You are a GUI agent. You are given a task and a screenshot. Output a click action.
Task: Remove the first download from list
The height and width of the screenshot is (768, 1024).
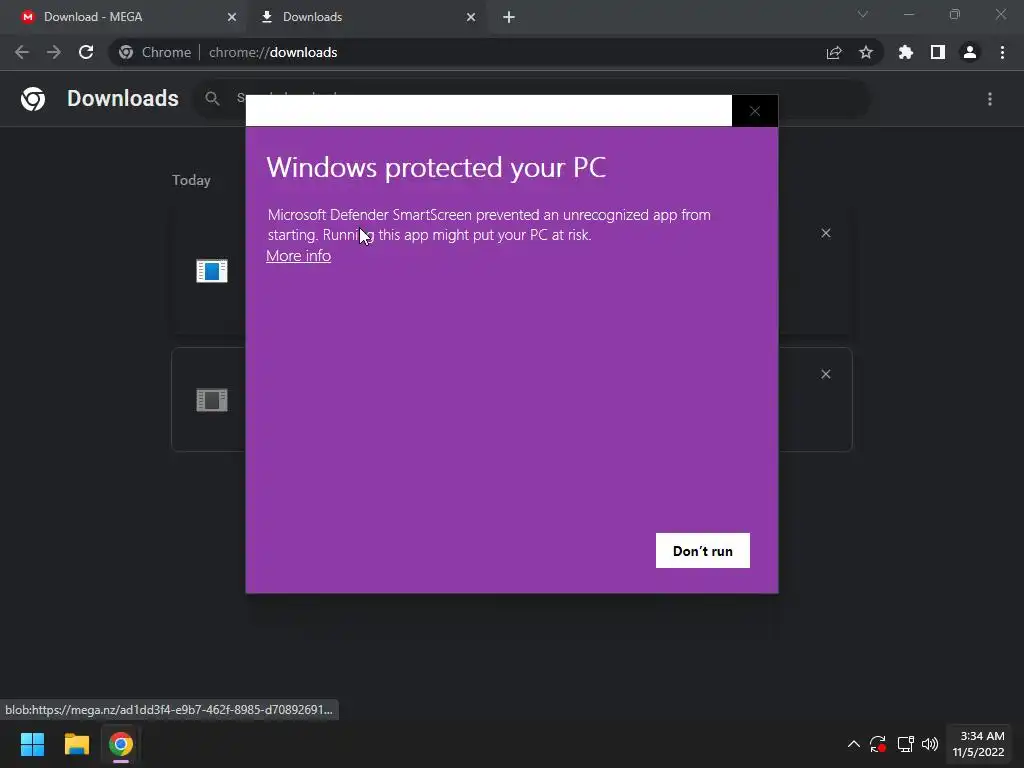coord(825,233)
